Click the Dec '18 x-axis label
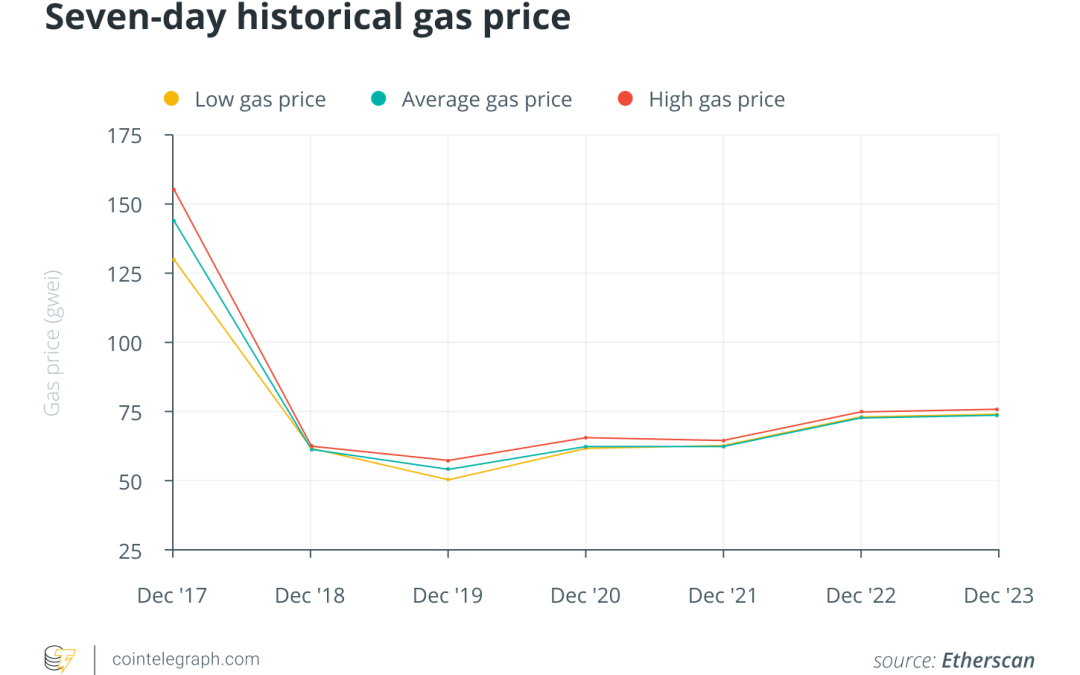Viewport: 1080px width, 675px height. tap(310, 595)
